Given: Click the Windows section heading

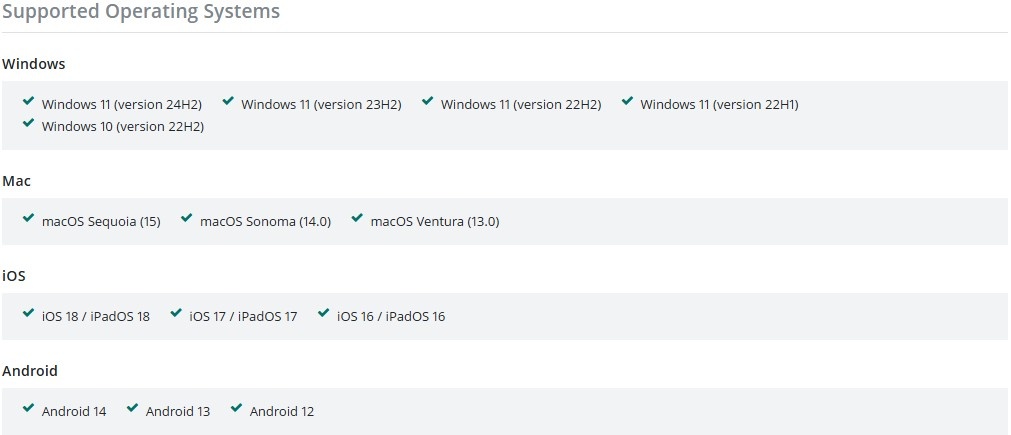Looking at the screenshot, I should coord(34,64).
